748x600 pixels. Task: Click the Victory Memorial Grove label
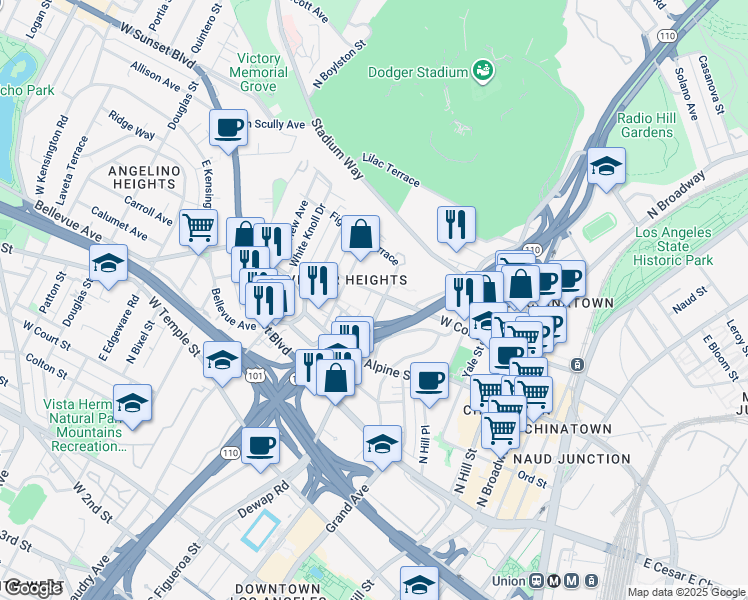(x=258, y=72)
